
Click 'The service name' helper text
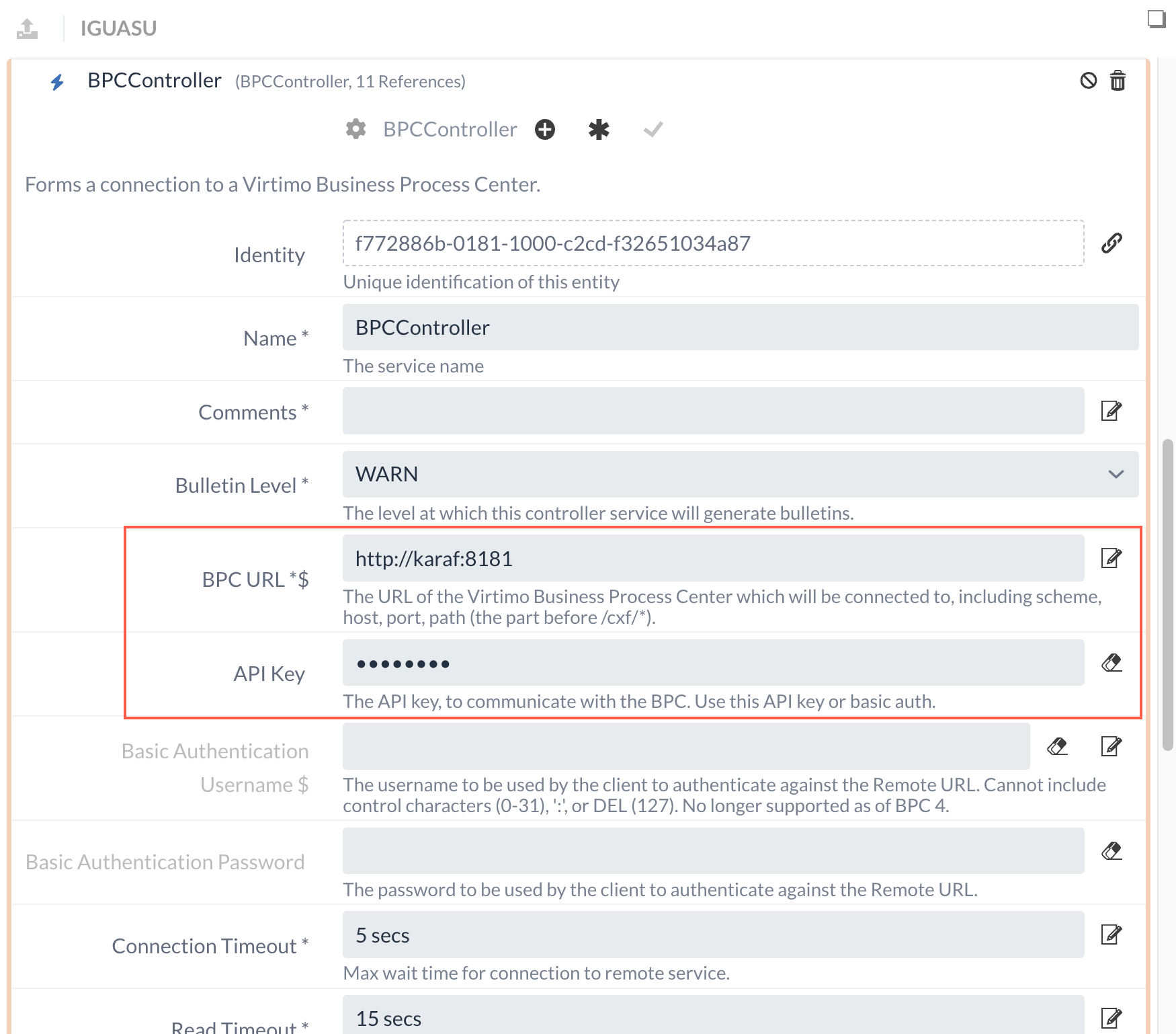413,366
